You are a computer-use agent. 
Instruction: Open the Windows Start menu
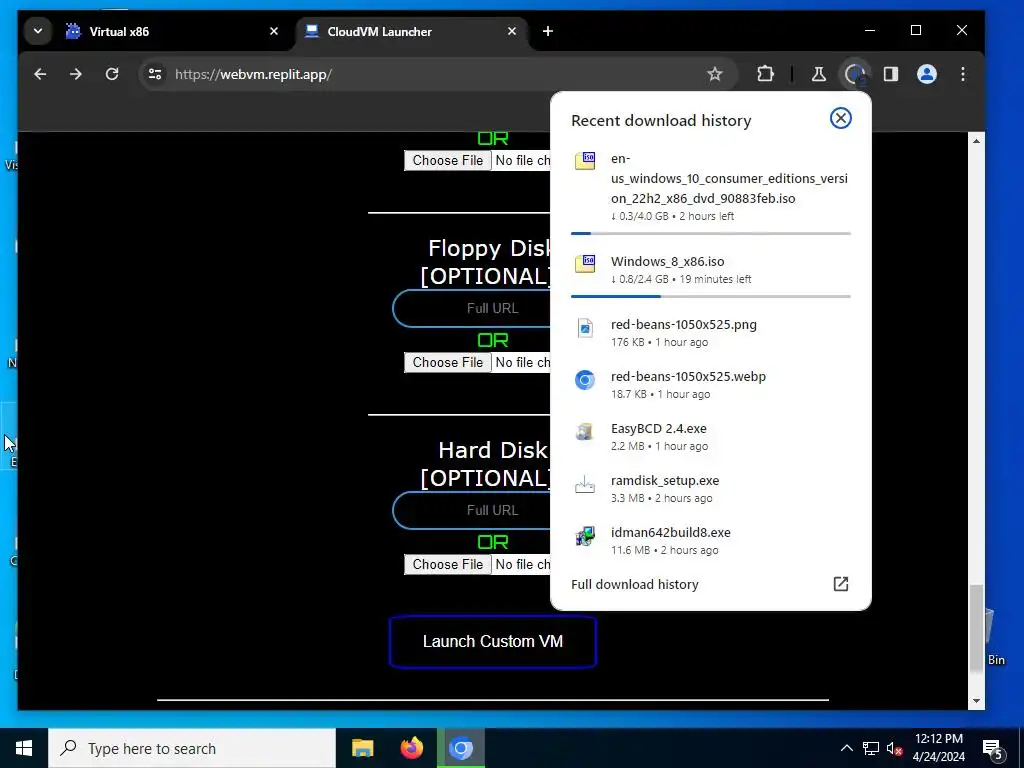click(24, 748)
